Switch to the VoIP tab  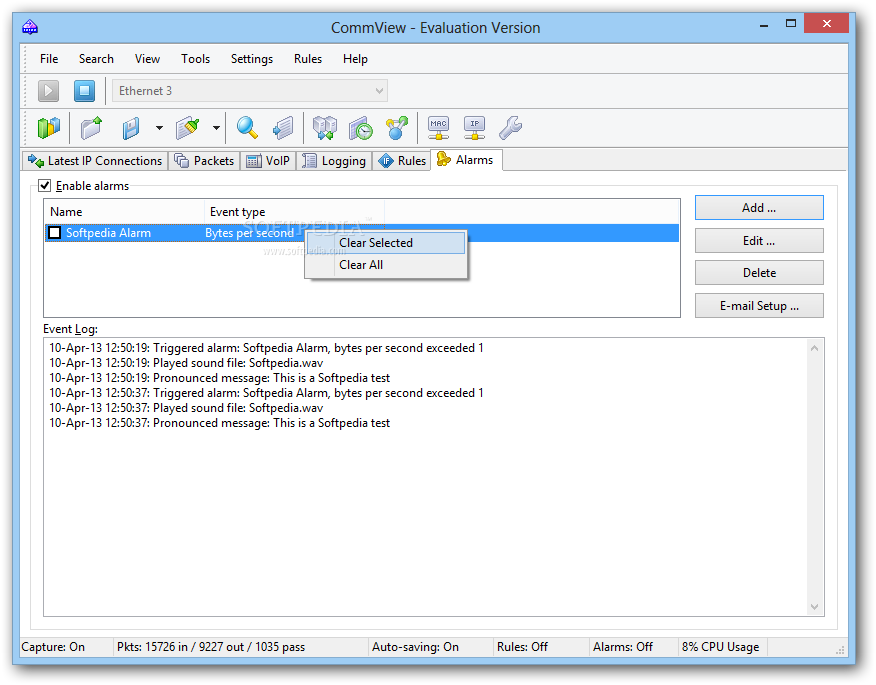(x=268, y=161)
